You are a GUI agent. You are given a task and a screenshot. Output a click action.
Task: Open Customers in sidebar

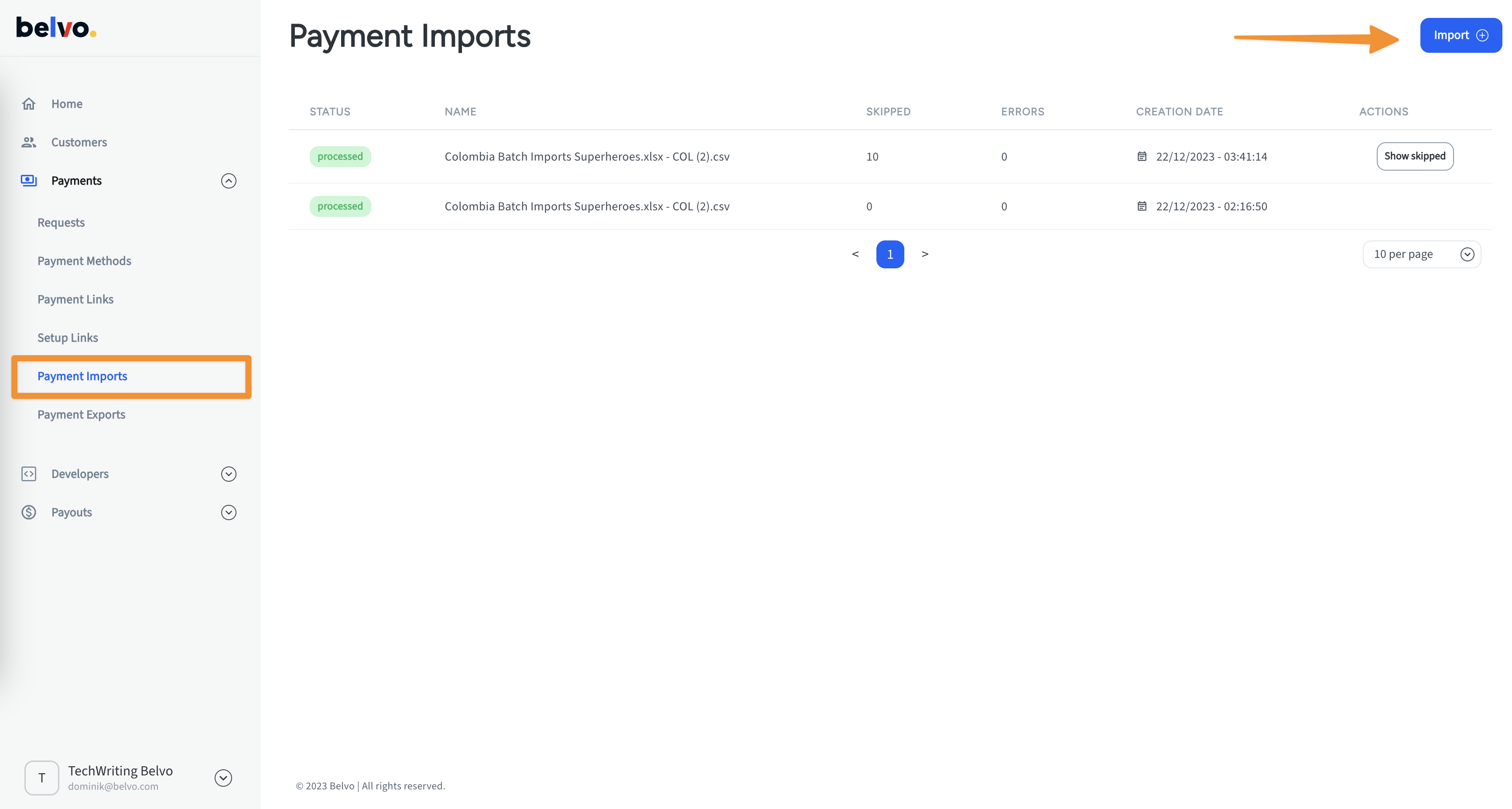[79, 142]
